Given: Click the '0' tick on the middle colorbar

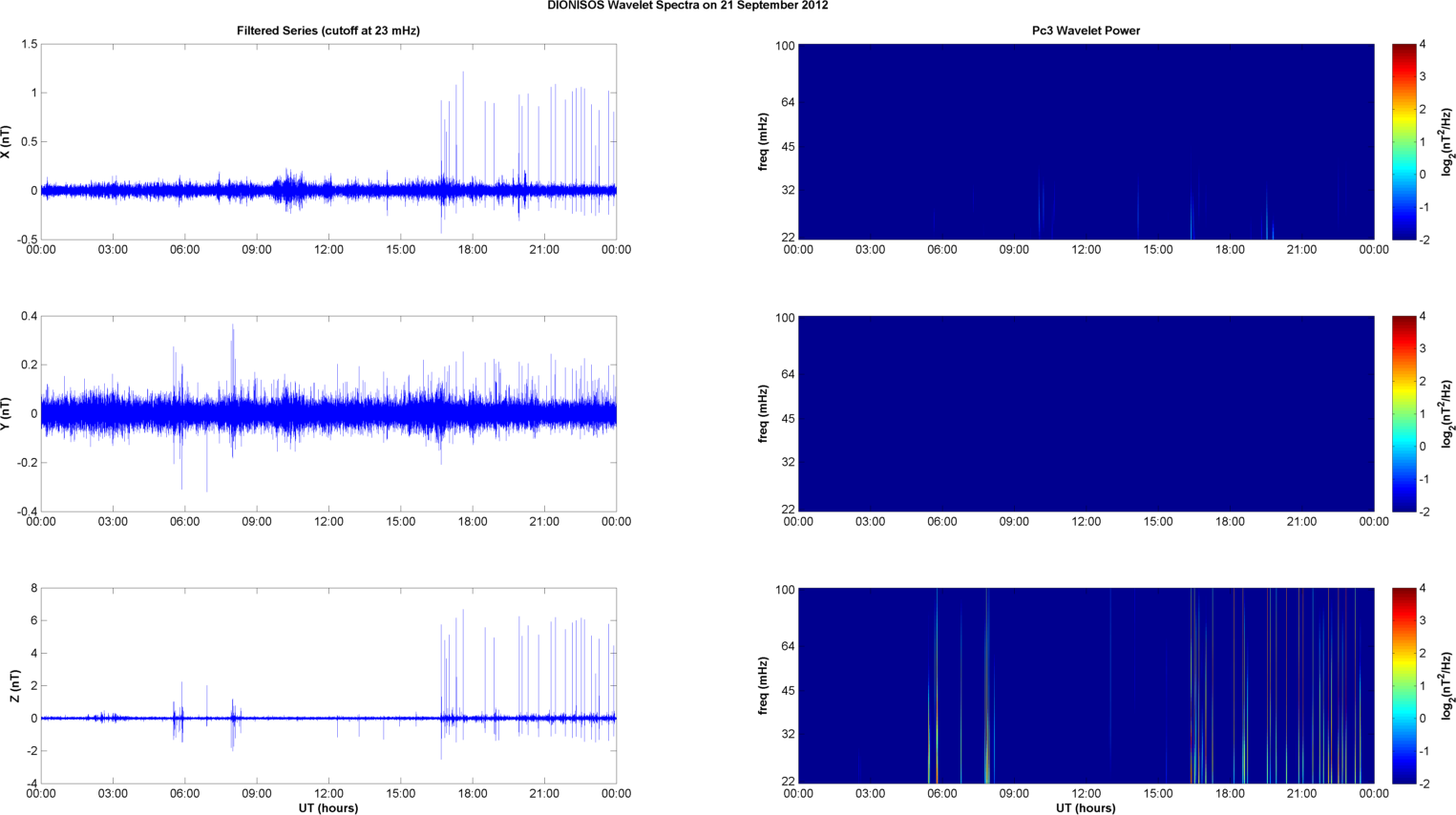Looking at the screenshot, I should coord(1423,447).
